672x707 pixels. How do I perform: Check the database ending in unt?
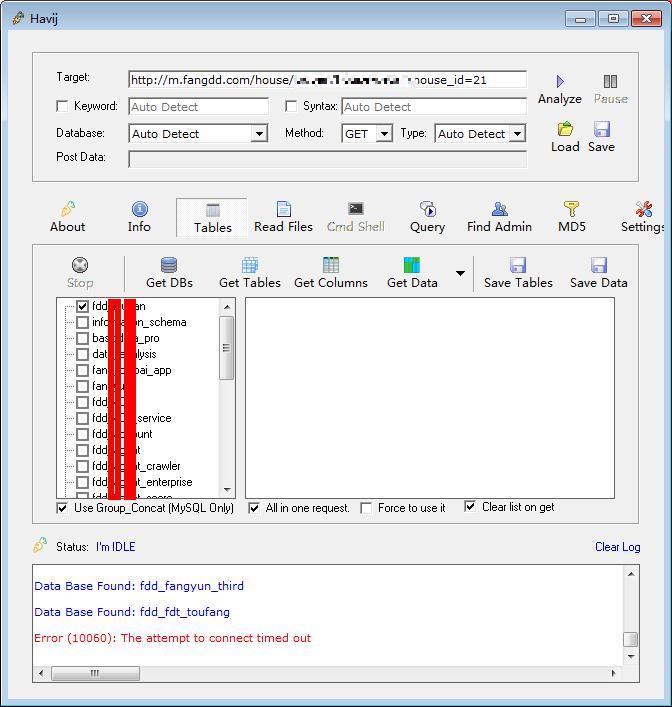(x=82, y=434)
